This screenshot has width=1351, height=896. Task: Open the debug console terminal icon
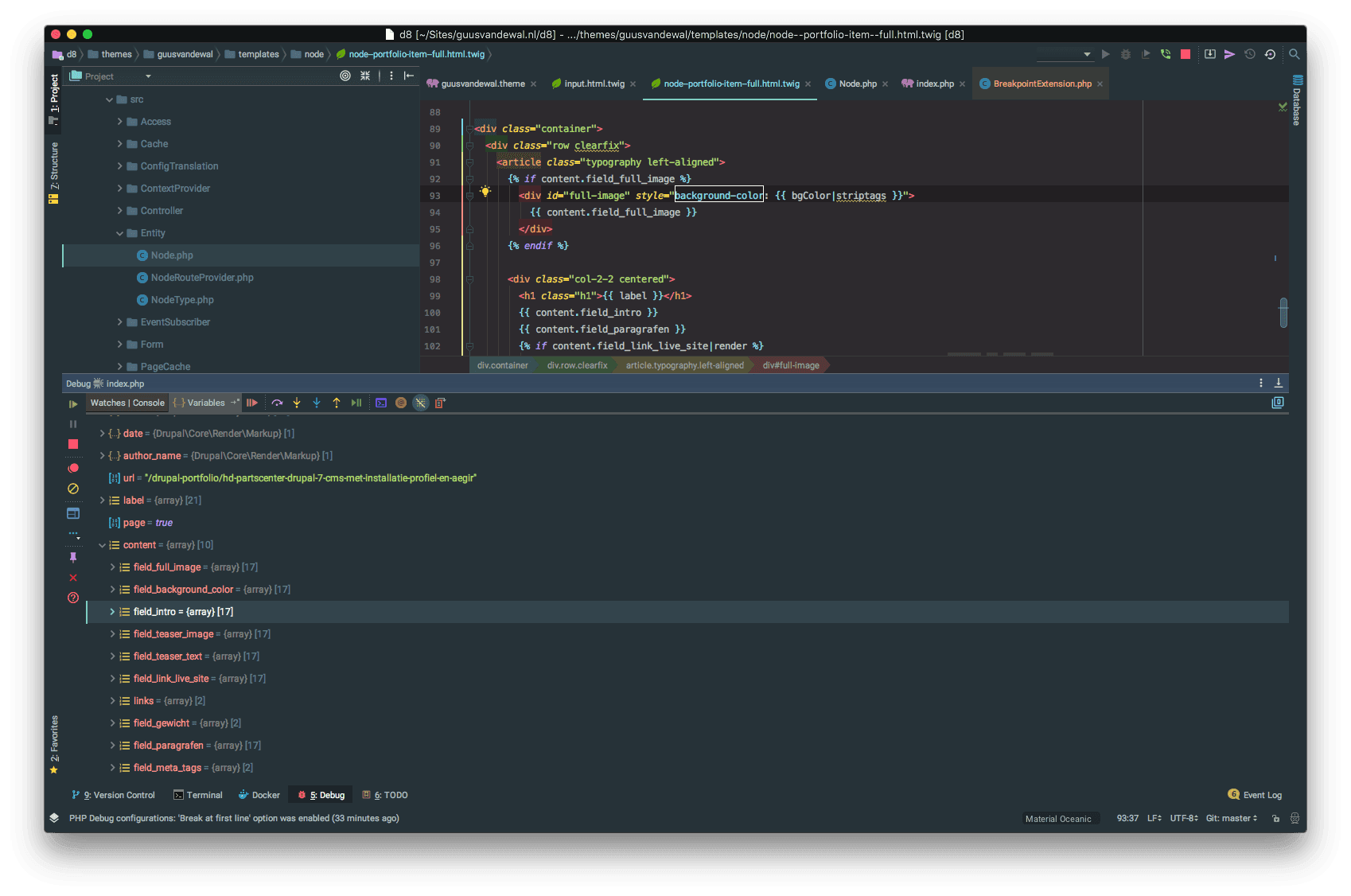[380, 403]
